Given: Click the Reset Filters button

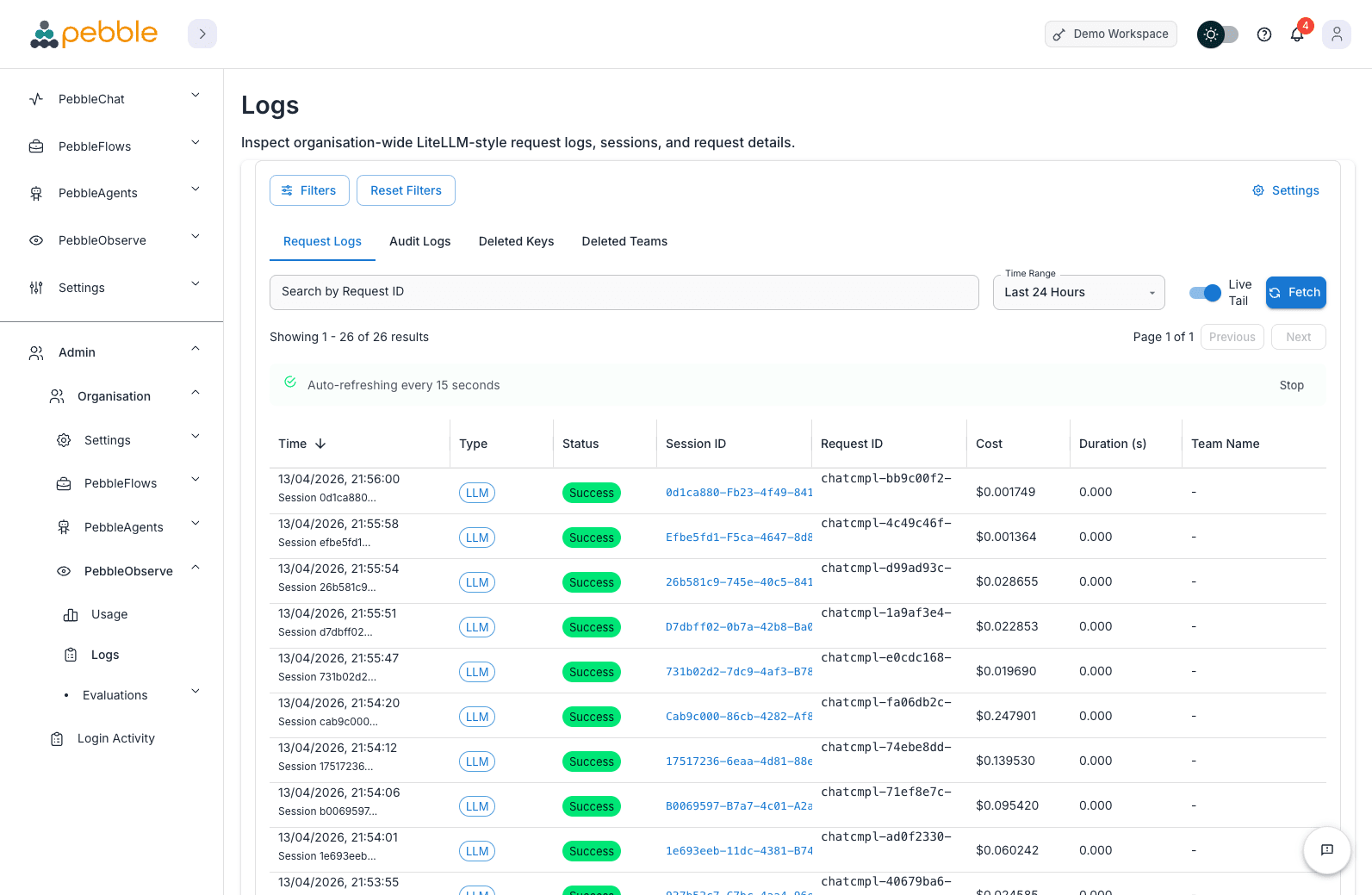Looking at the screenshot, I should pos(406,190).
